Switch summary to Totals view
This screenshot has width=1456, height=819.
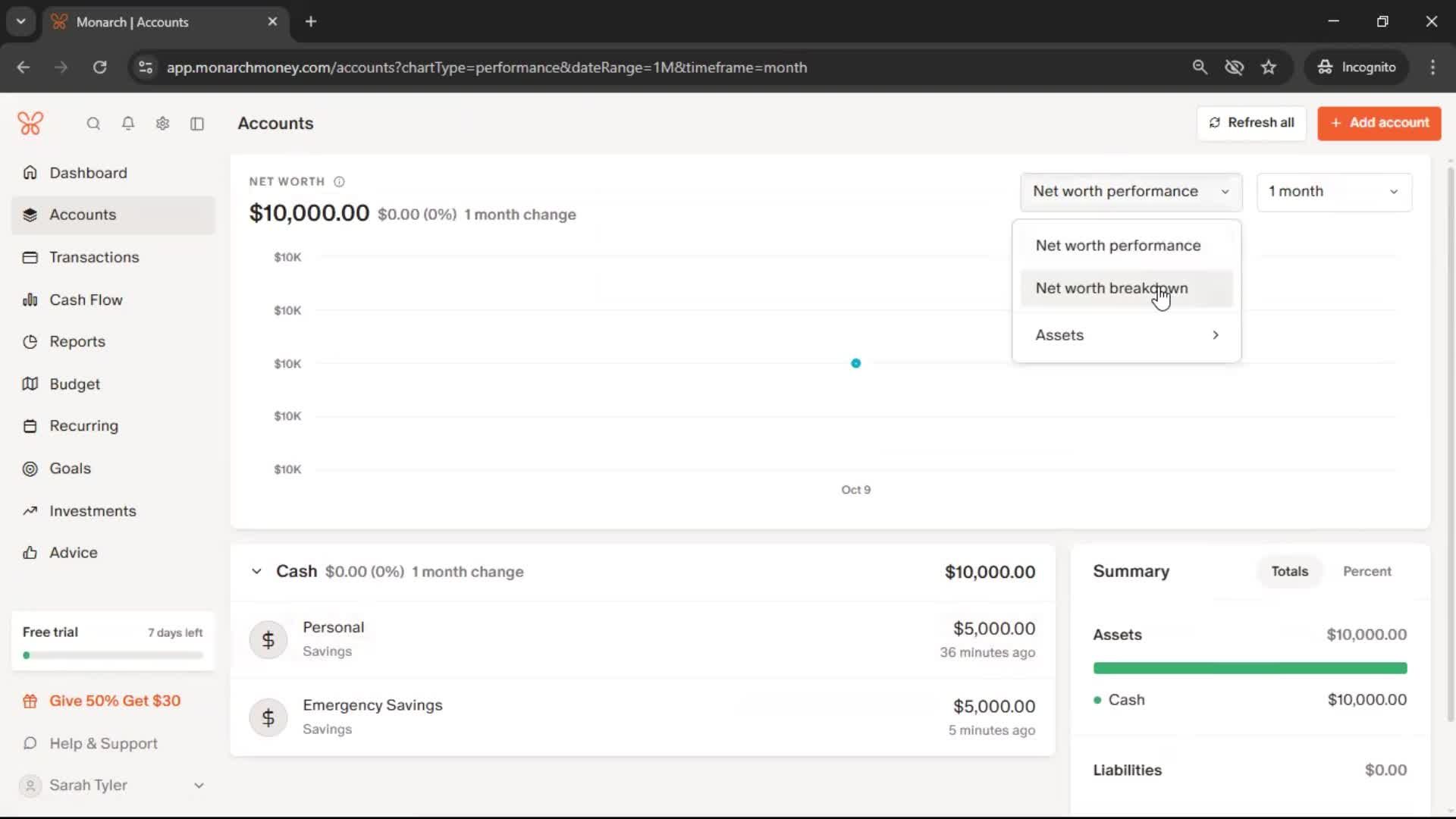1289,572
